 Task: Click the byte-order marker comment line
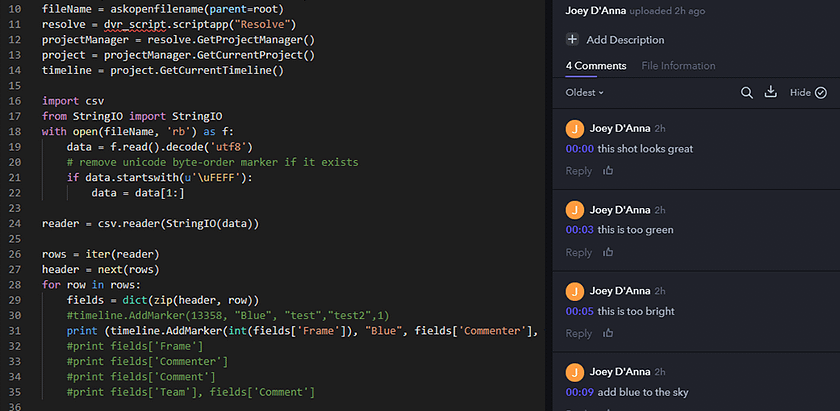(x=213, y=162)
